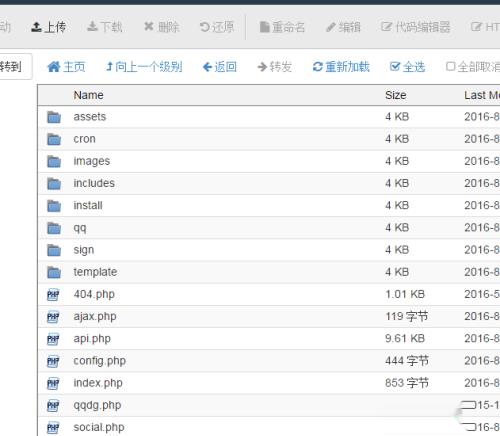
Task: Click the api.php file icon
Action: [53, 339]
